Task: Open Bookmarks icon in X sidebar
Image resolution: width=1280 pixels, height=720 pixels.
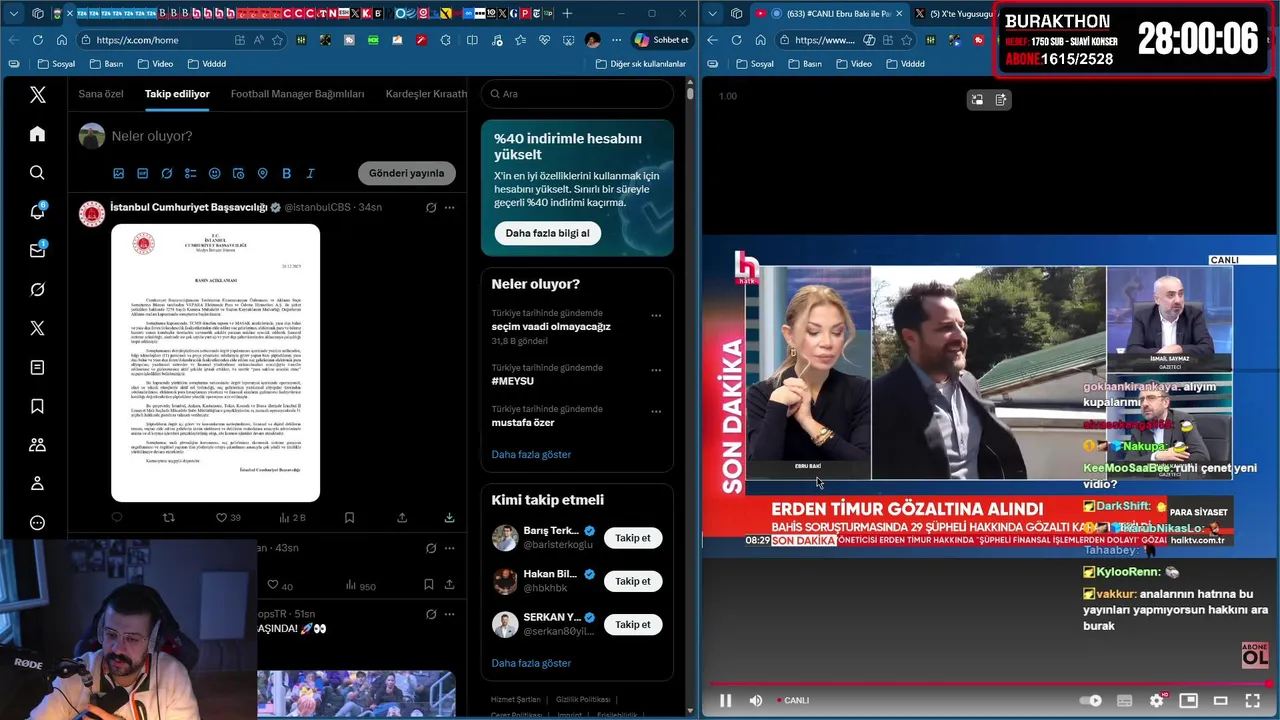Action: coord(37,406)
